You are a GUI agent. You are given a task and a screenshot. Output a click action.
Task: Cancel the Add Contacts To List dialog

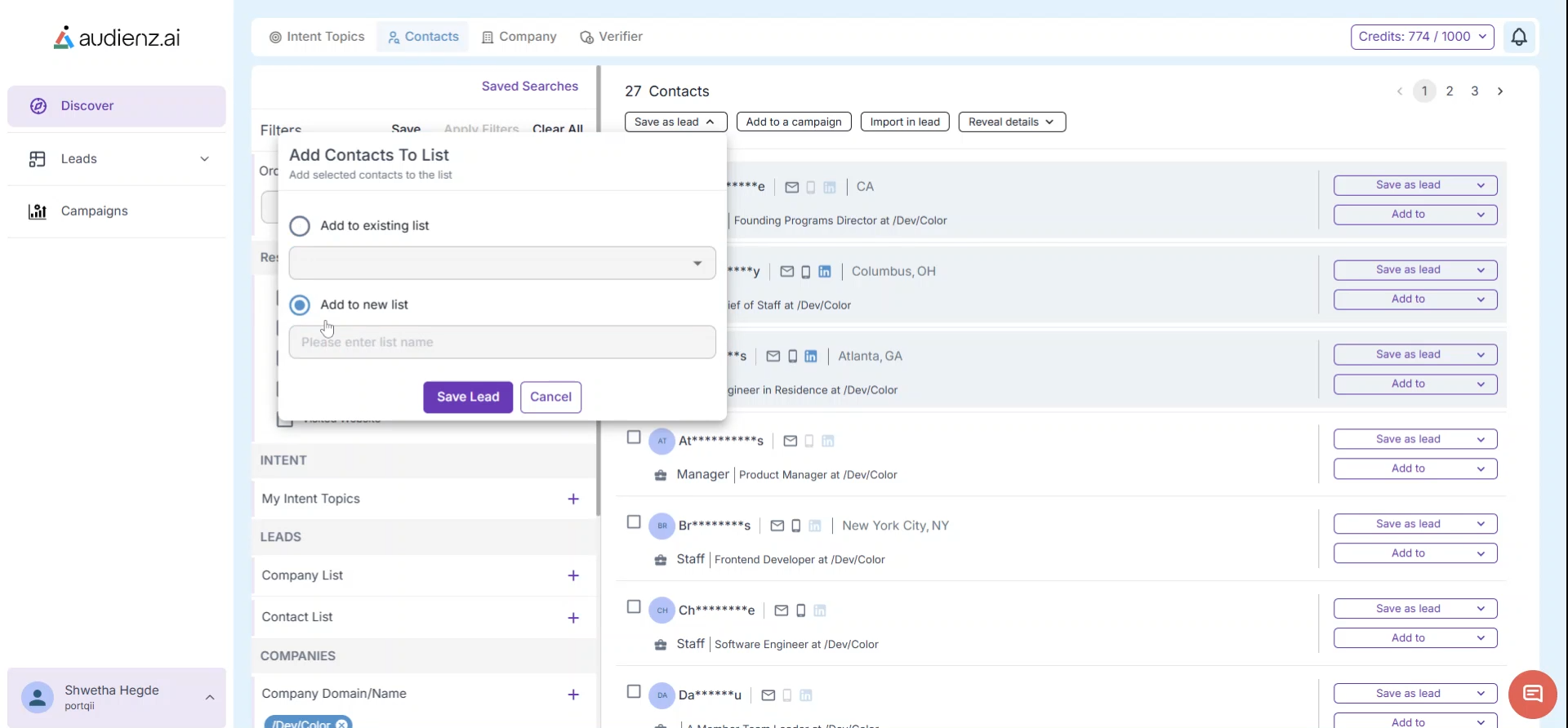[550, 397]
